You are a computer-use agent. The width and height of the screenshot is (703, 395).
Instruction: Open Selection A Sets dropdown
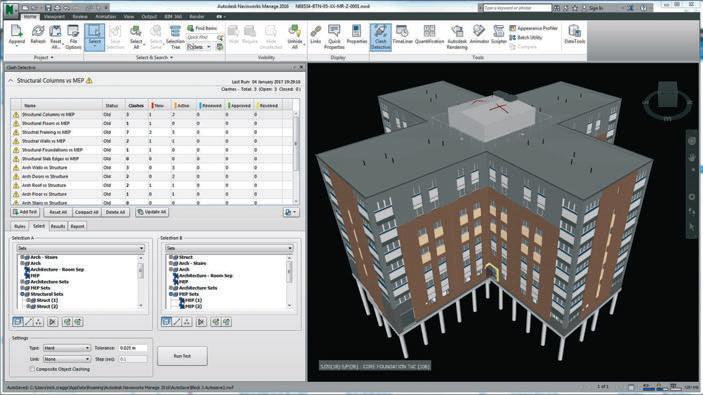80,248
